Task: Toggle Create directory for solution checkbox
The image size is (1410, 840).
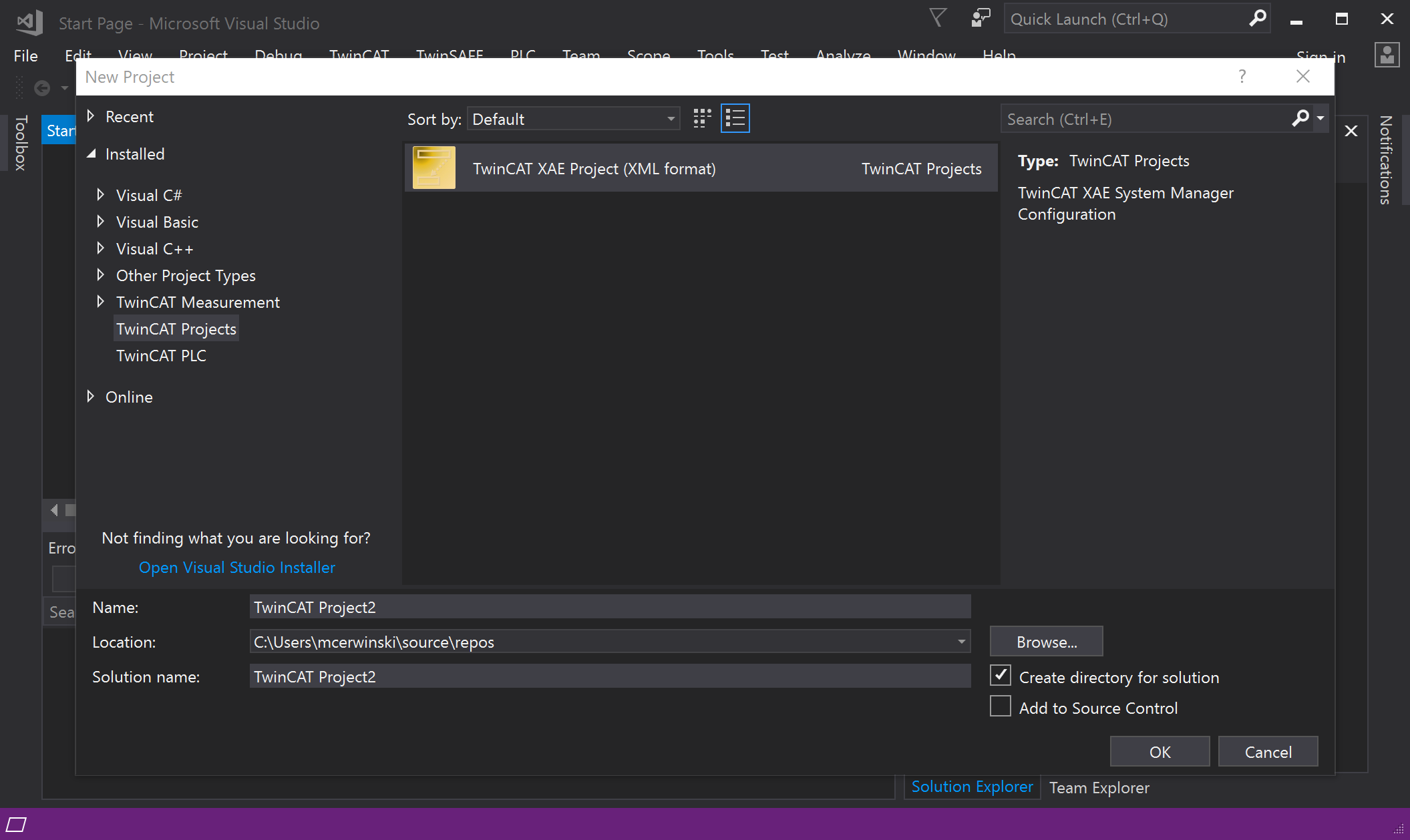Action: [x=1000, y=676]
